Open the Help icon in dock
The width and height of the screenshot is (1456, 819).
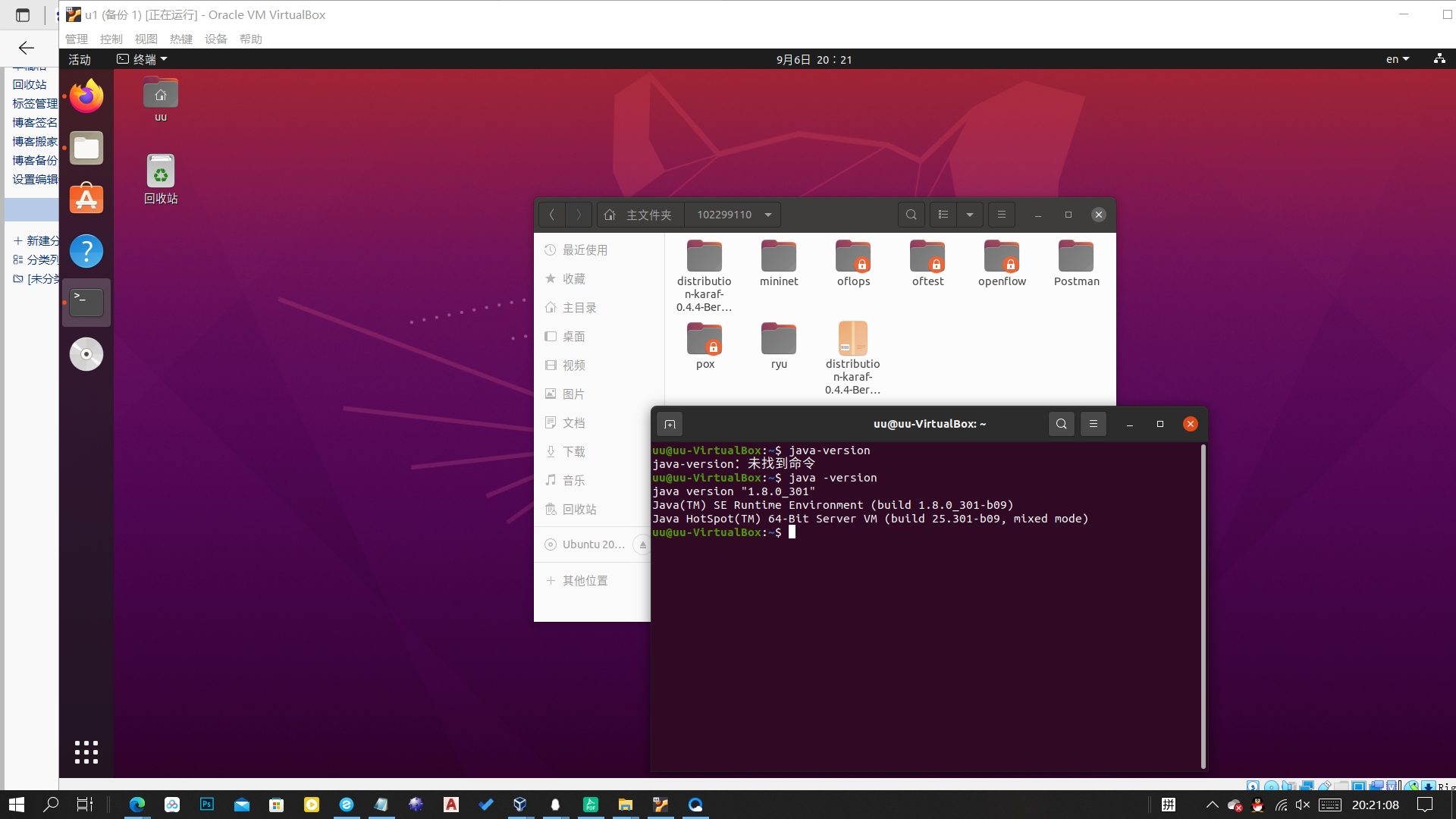pos(86,251)
